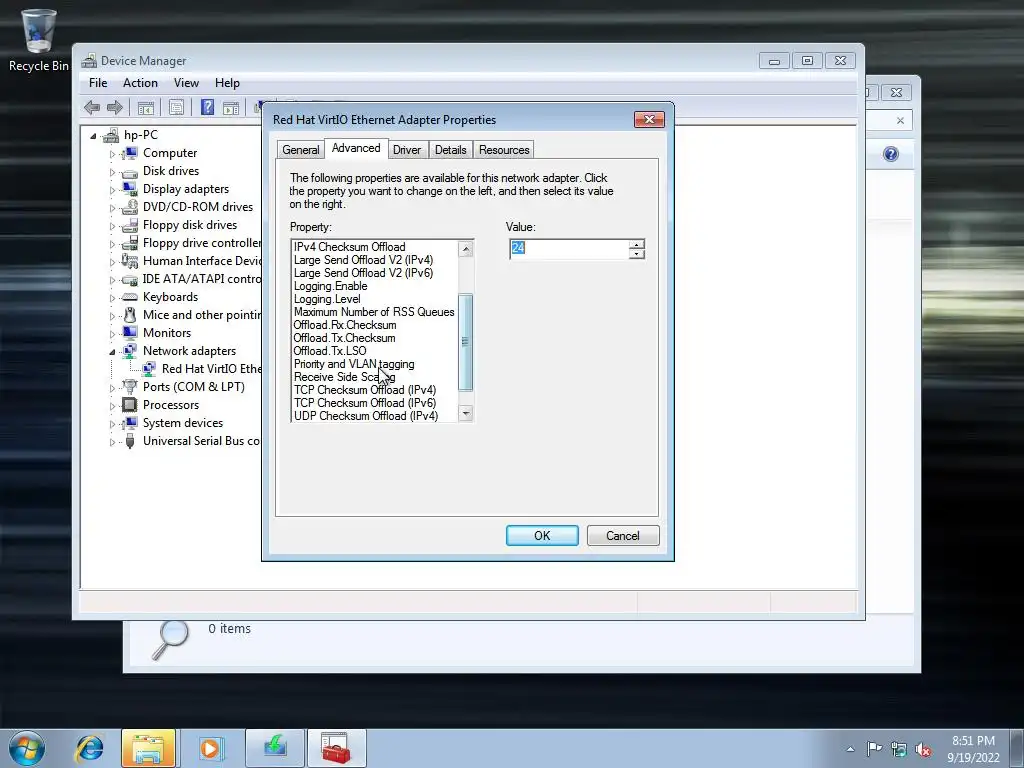Expand the Ports (COM & LPT) node

coord(112,388)
